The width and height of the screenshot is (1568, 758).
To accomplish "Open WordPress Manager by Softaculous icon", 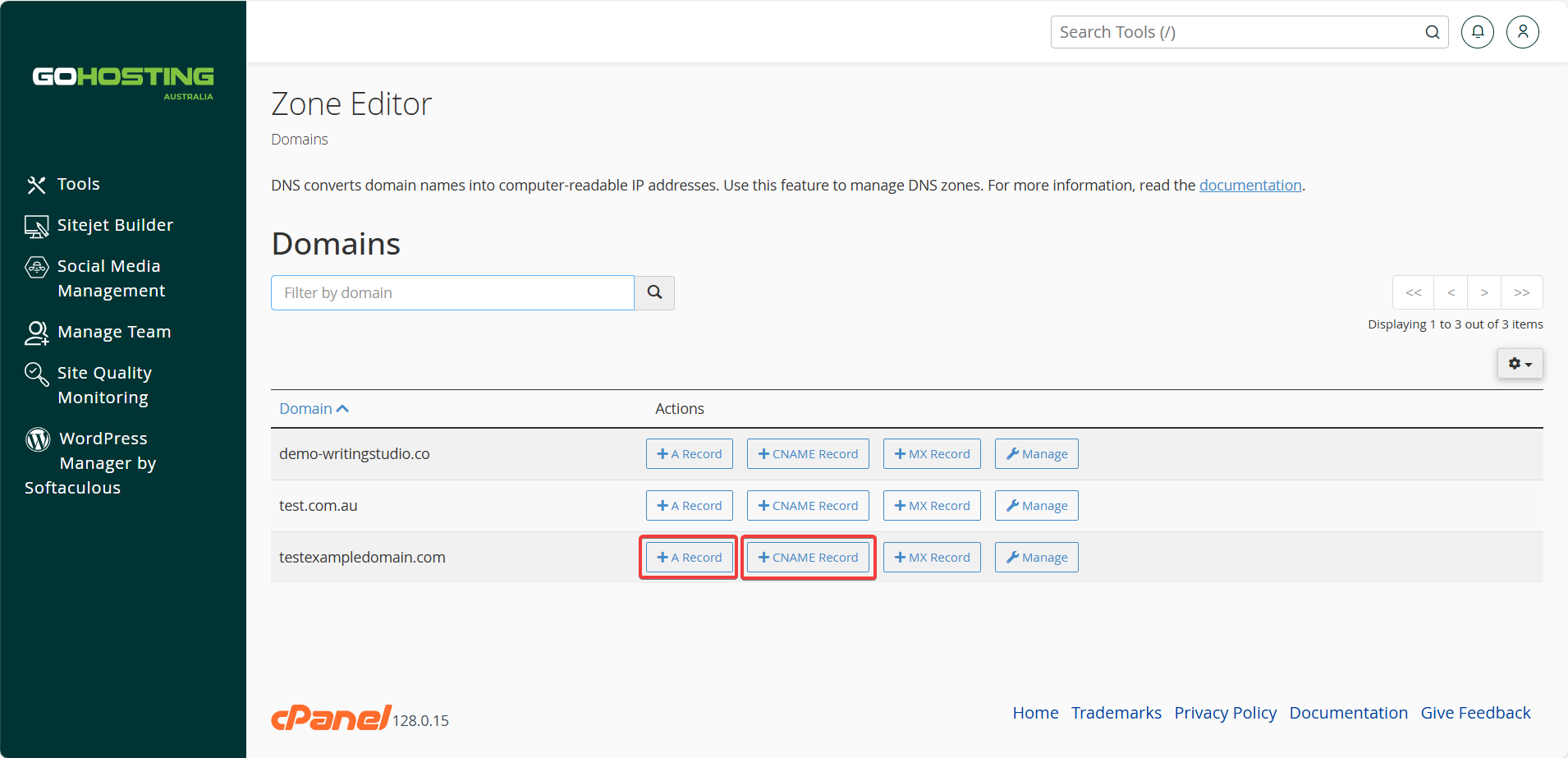I will coord(38,439).
